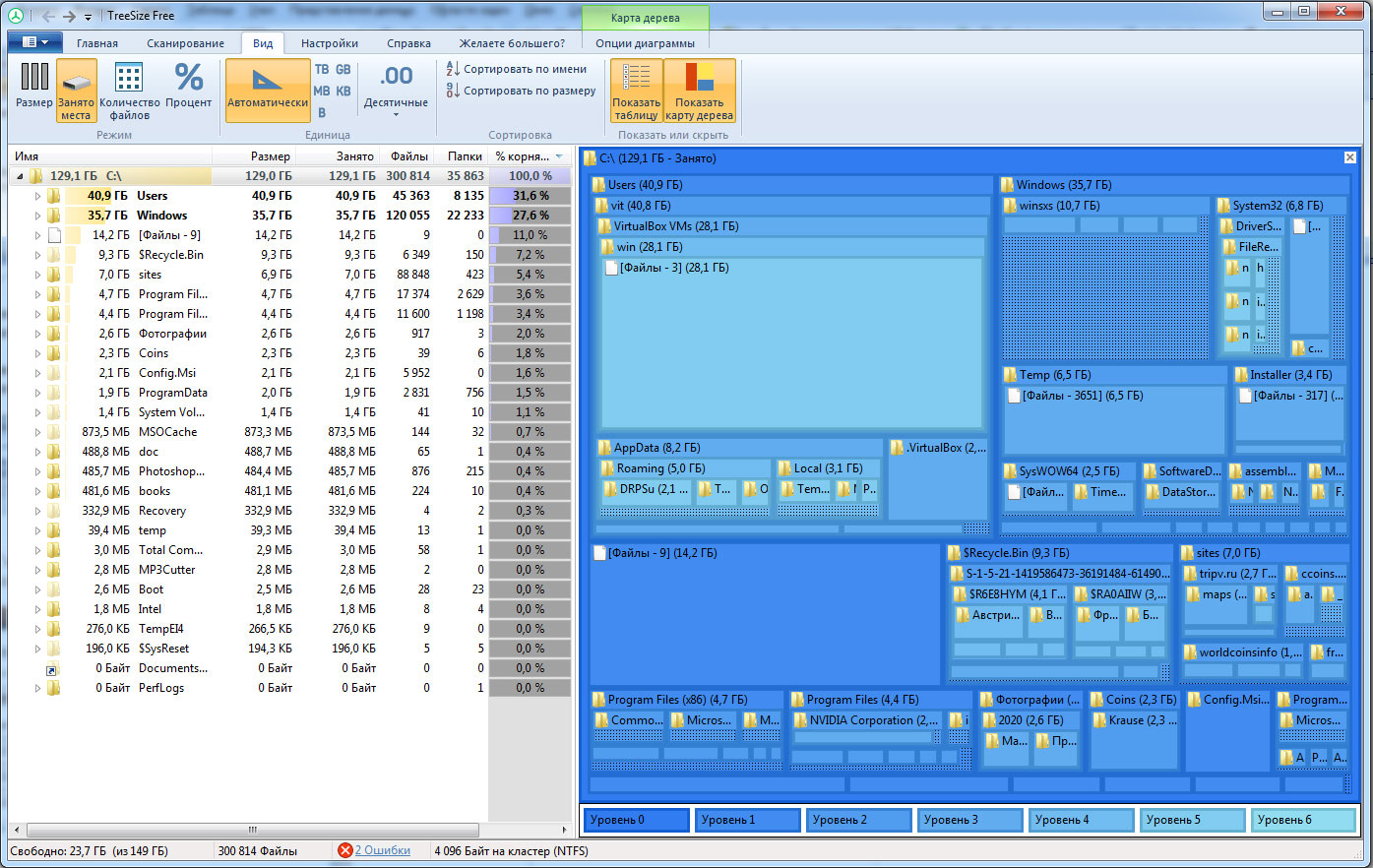Select Уровень 3 legend swatch
Viewport: 1373px width, 868px height.
pos(969,819)
